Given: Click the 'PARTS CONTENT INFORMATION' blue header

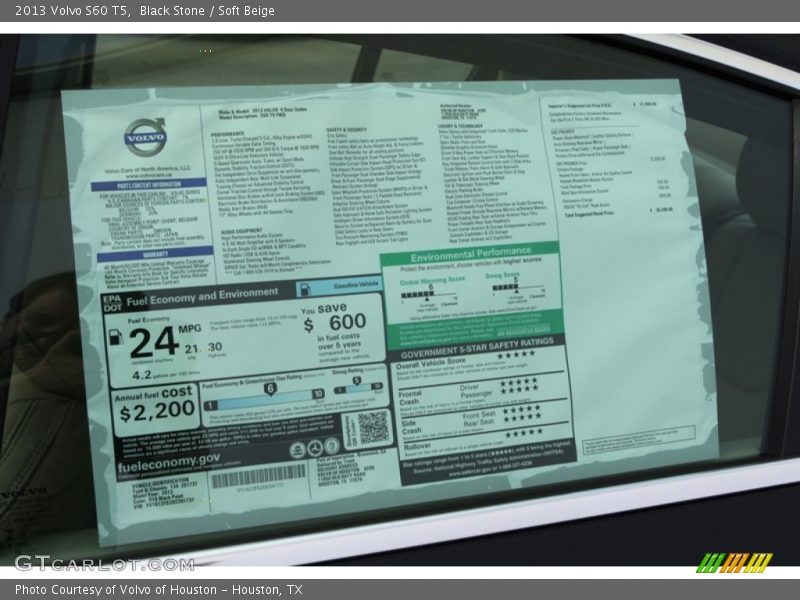Looking at the screenshot, I should pyautogui.click(x=149, y=185).
